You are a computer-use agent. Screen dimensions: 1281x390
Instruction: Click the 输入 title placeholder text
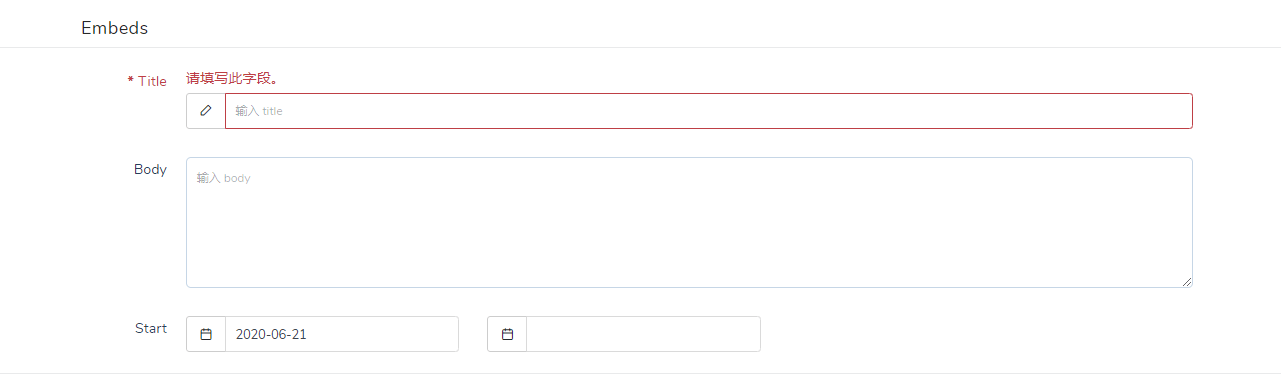[x=259, y=111]
